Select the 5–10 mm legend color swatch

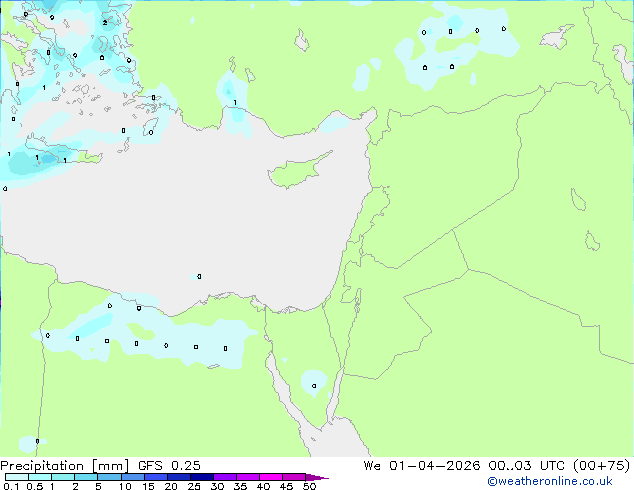109,477
